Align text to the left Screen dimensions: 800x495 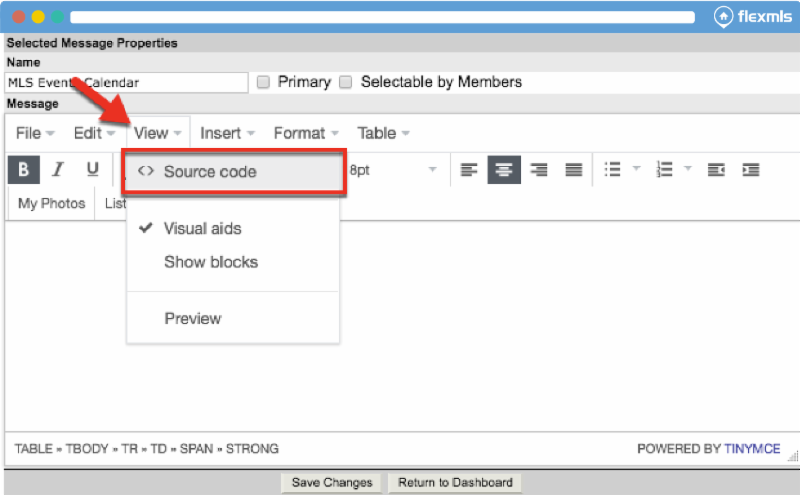(468, 170)
